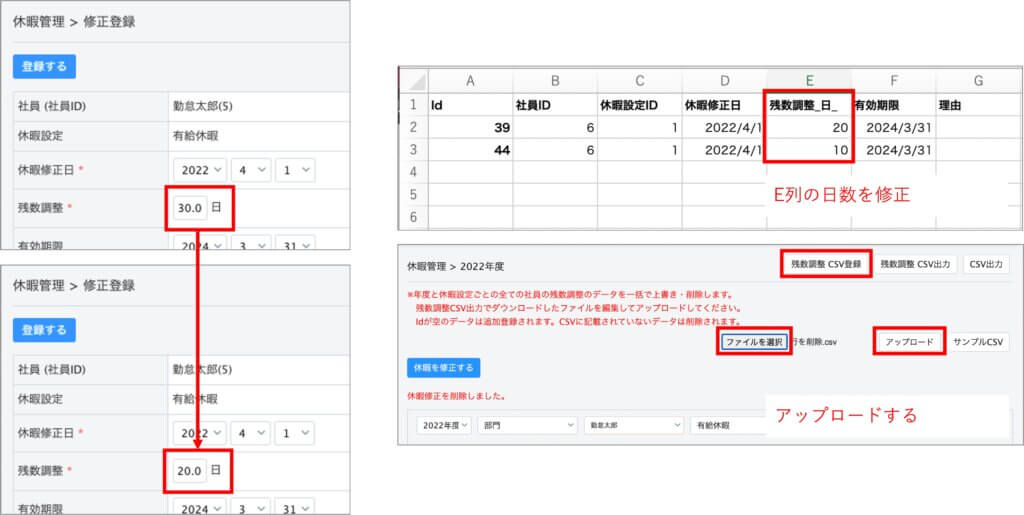Click the plain CSV出力 button
The width and height of the screenshot is (1024, 515).
(987, 265)
